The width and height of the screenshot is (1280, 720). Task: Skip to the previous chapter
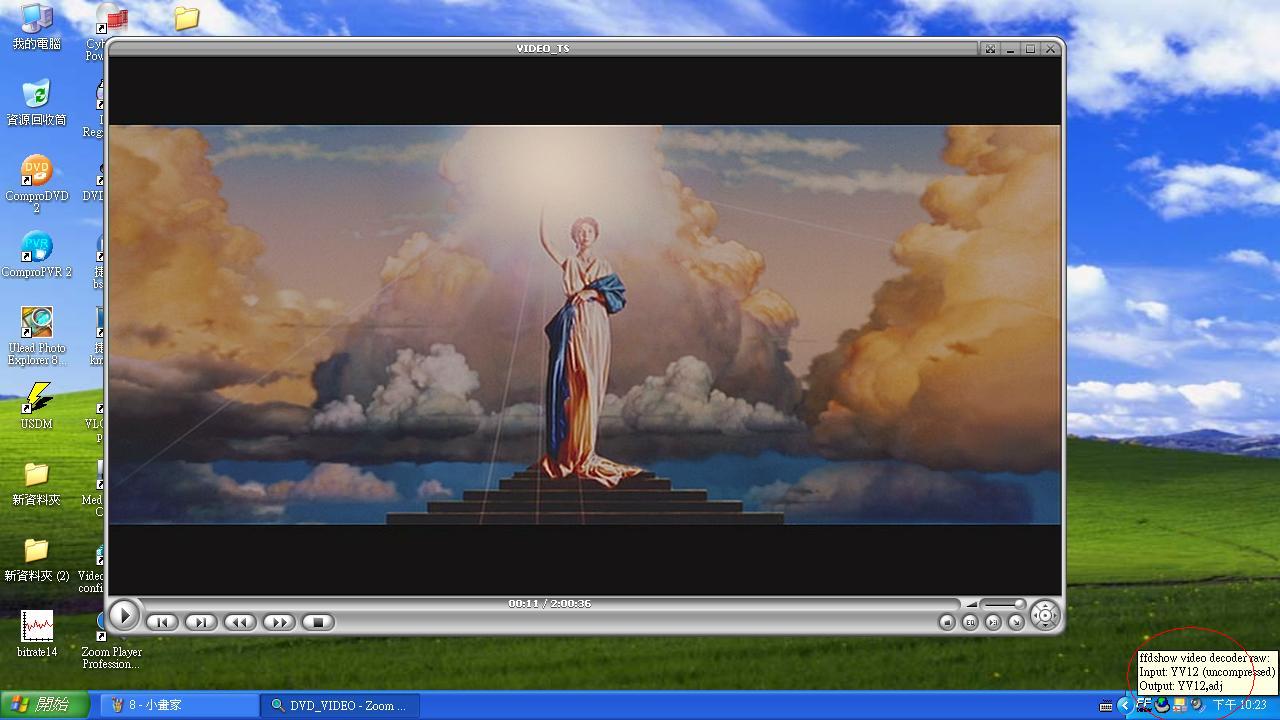tap(162, 622)
